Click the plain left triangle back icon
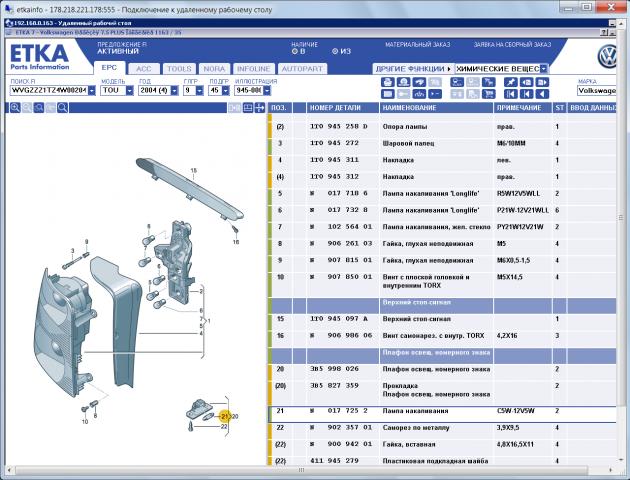This screenshot has height=480, width=630. point(542,94)
